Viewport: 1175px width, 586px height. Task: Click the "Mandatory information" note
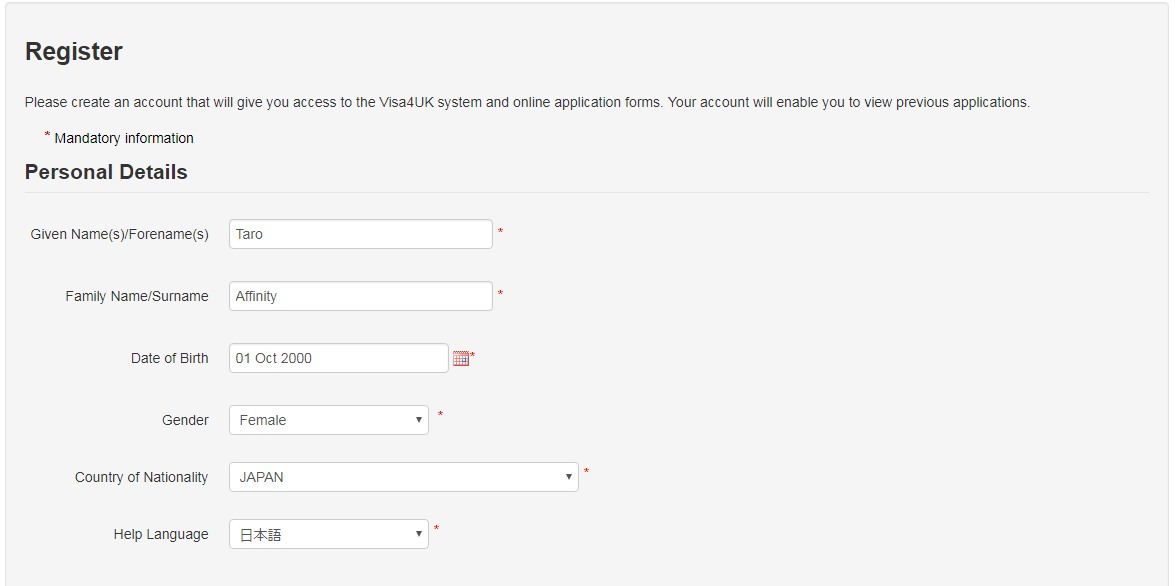tap(124, 138)
